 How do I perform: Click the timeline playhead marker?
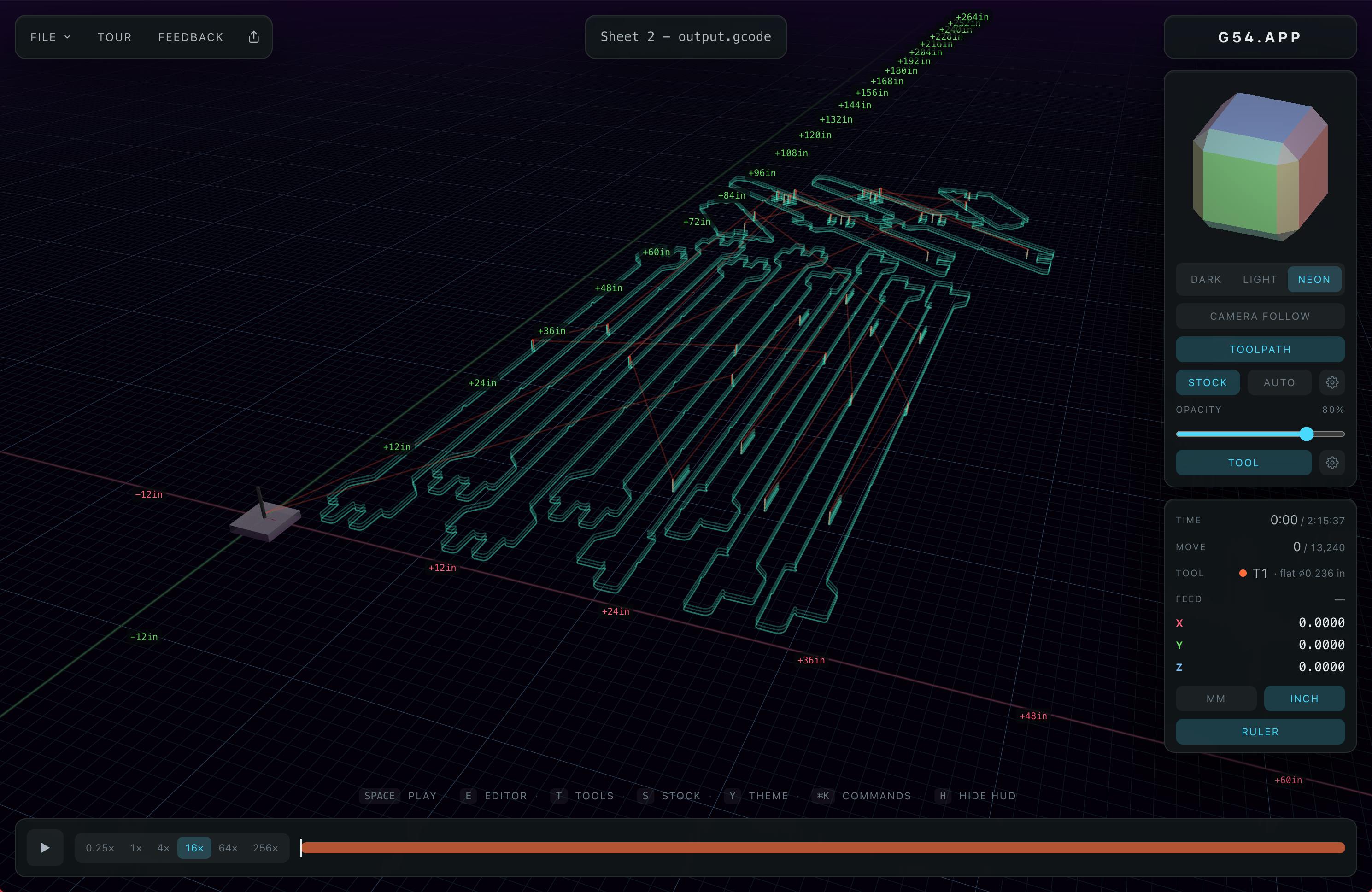click(x=300, y=848)
